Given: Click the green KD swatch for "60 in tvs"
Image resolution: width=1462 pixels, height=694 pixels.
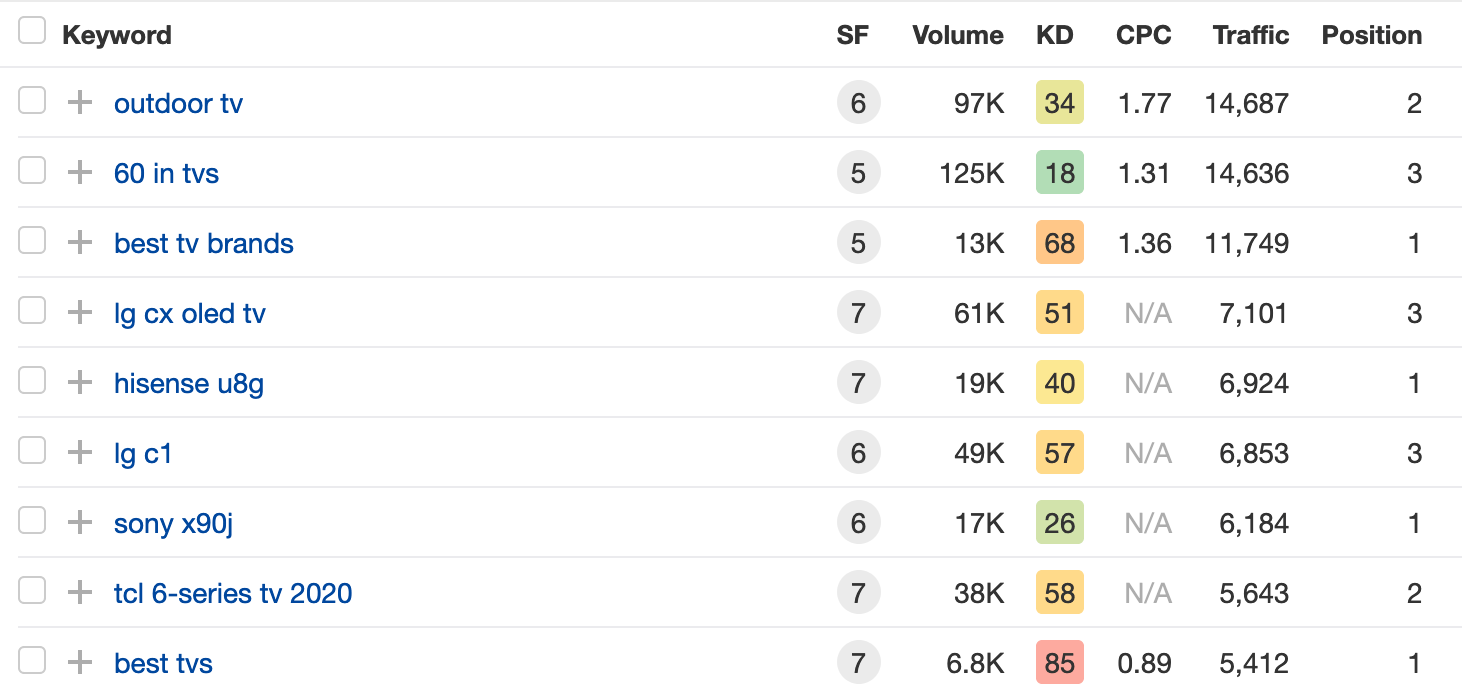Looking at the screenshot, I should tap(1059, 173).
